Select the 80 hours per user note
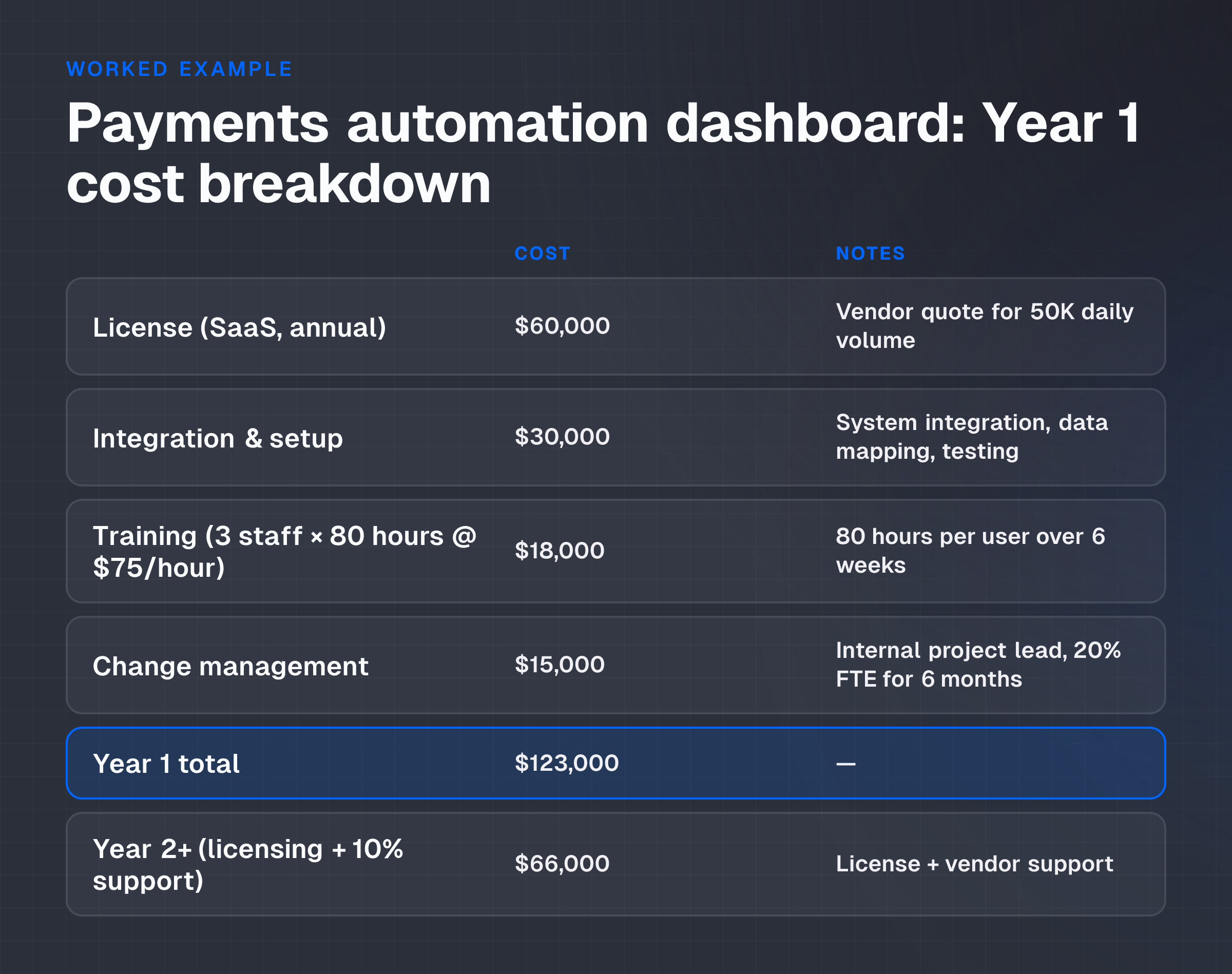Viewport: 1232px width, 974px height. (970, 551)
